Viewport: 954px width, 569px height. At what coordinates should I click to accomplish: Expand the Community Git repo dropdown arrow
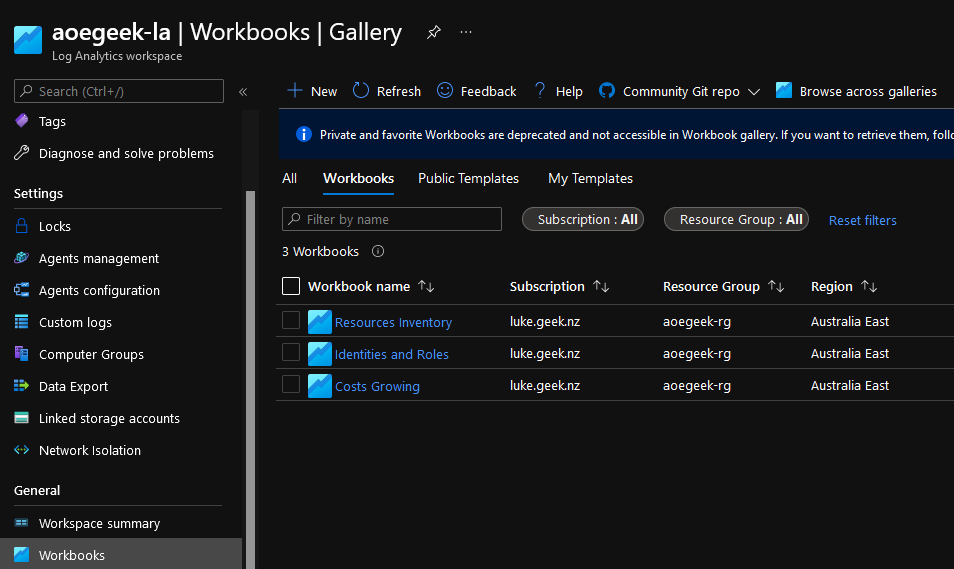754,92
